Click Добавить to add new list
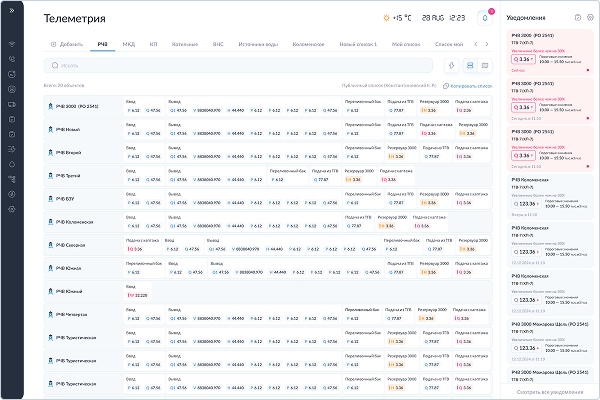 [67, 44]
